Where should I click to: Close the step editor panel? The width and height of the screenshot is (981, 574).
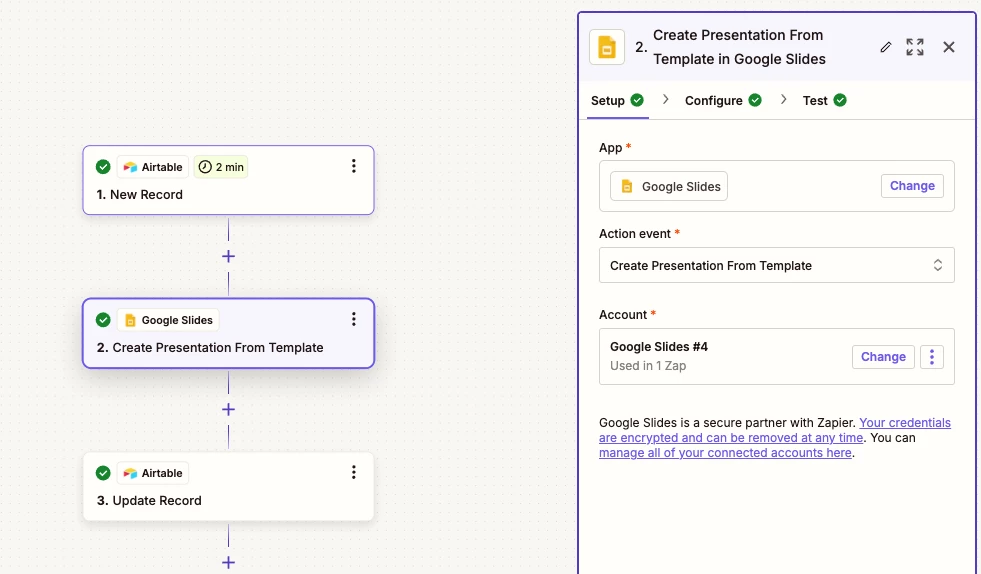[x=949, y=47]
